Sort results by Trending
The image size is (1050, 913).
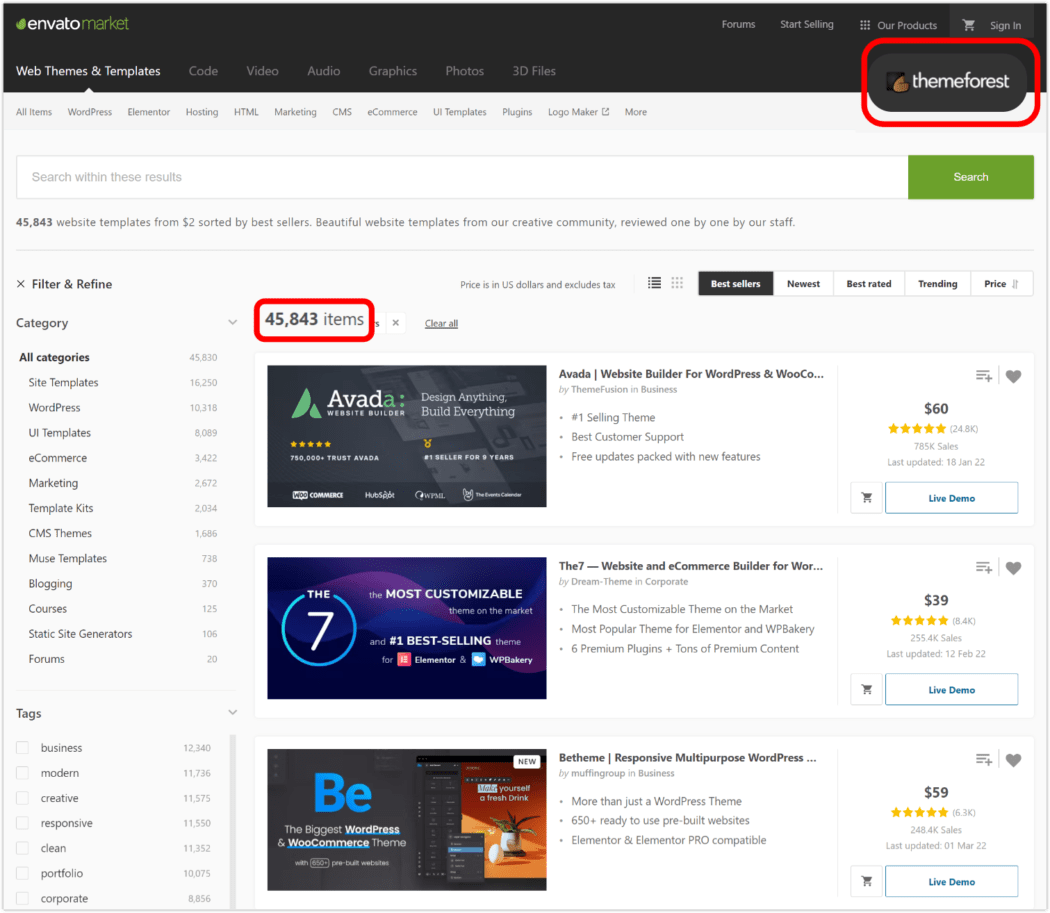click(938, 283)
